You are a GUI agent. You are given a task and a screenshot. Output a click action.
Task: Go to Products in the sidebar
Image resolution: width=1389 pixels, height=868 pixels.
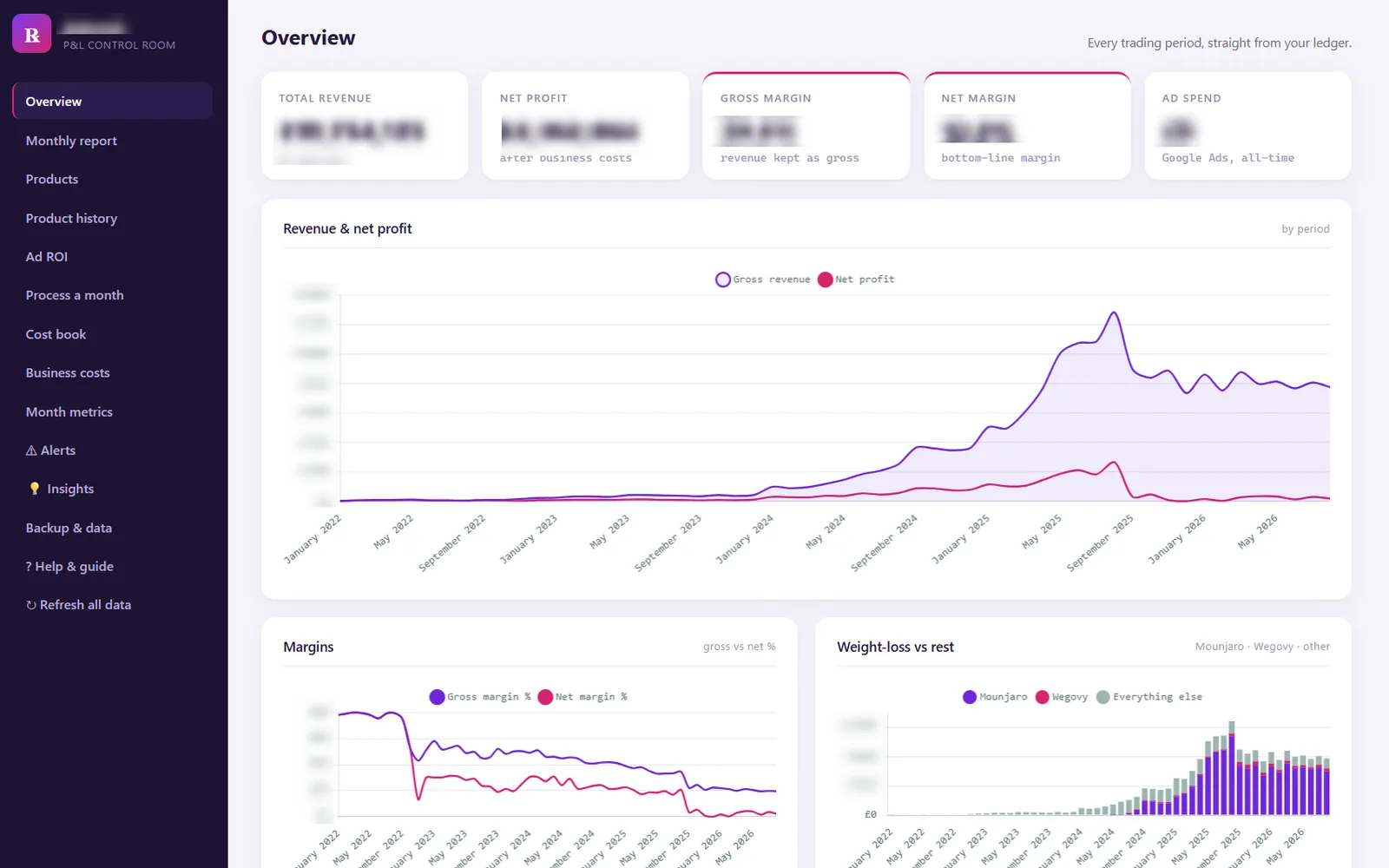113,179
